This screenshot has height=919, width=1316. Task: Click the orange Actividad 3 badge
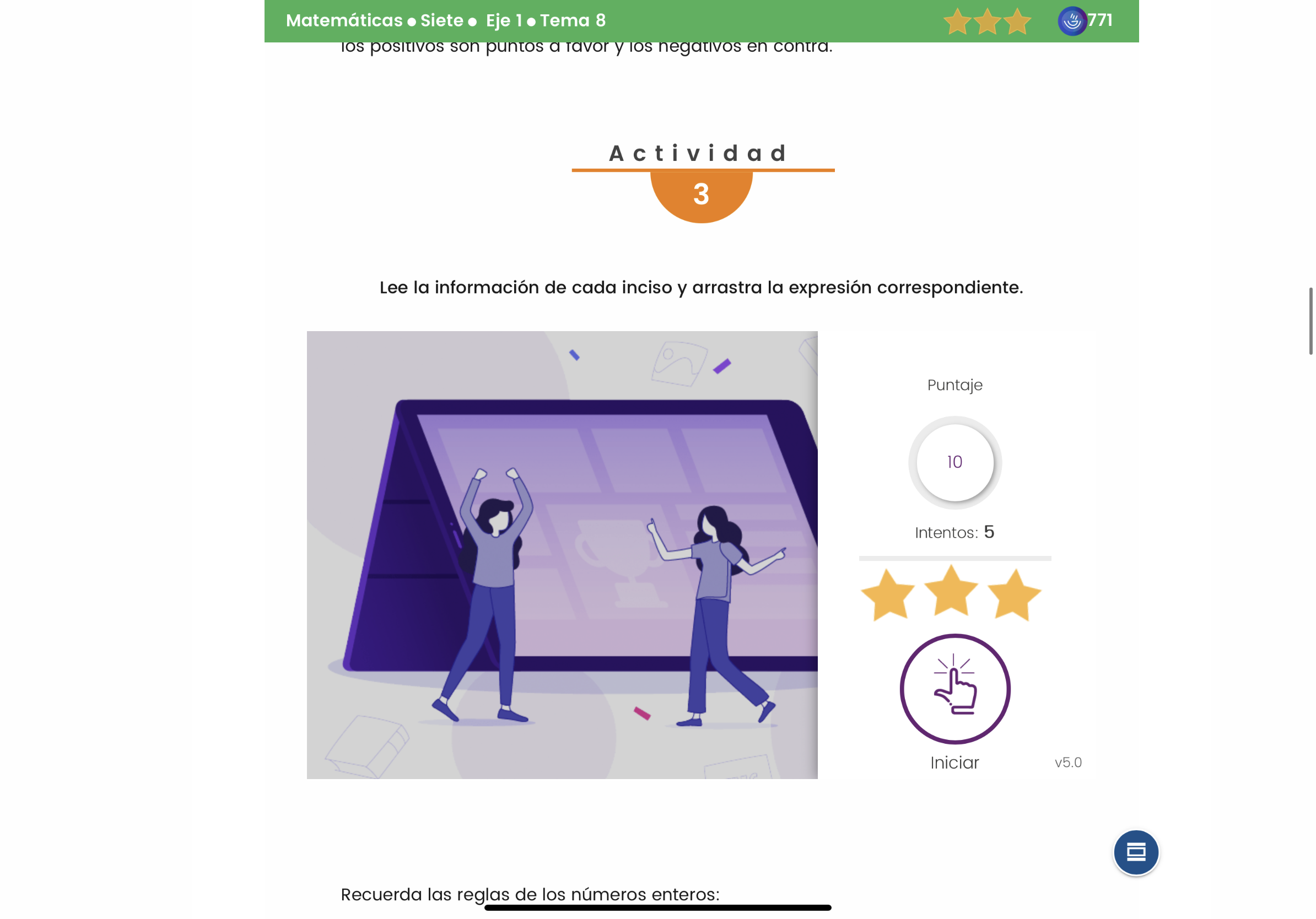point(702,196)
